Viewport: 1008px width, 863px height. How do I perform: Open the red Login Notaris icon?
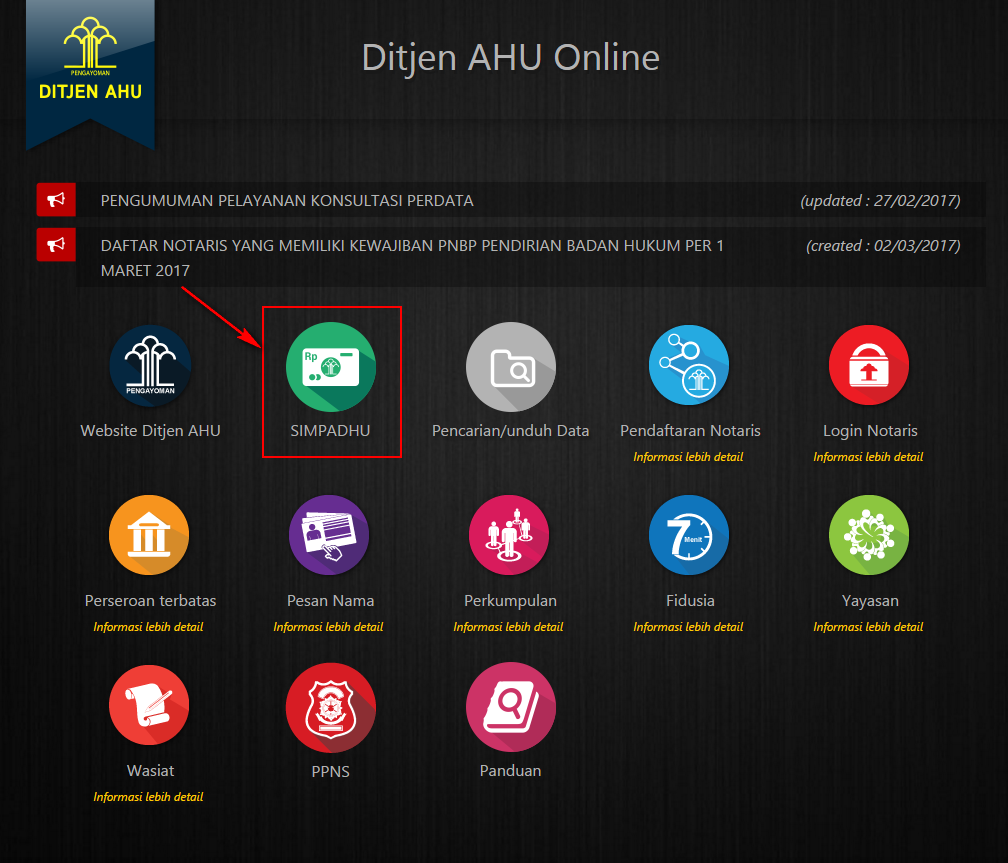[x=869, y=365]
